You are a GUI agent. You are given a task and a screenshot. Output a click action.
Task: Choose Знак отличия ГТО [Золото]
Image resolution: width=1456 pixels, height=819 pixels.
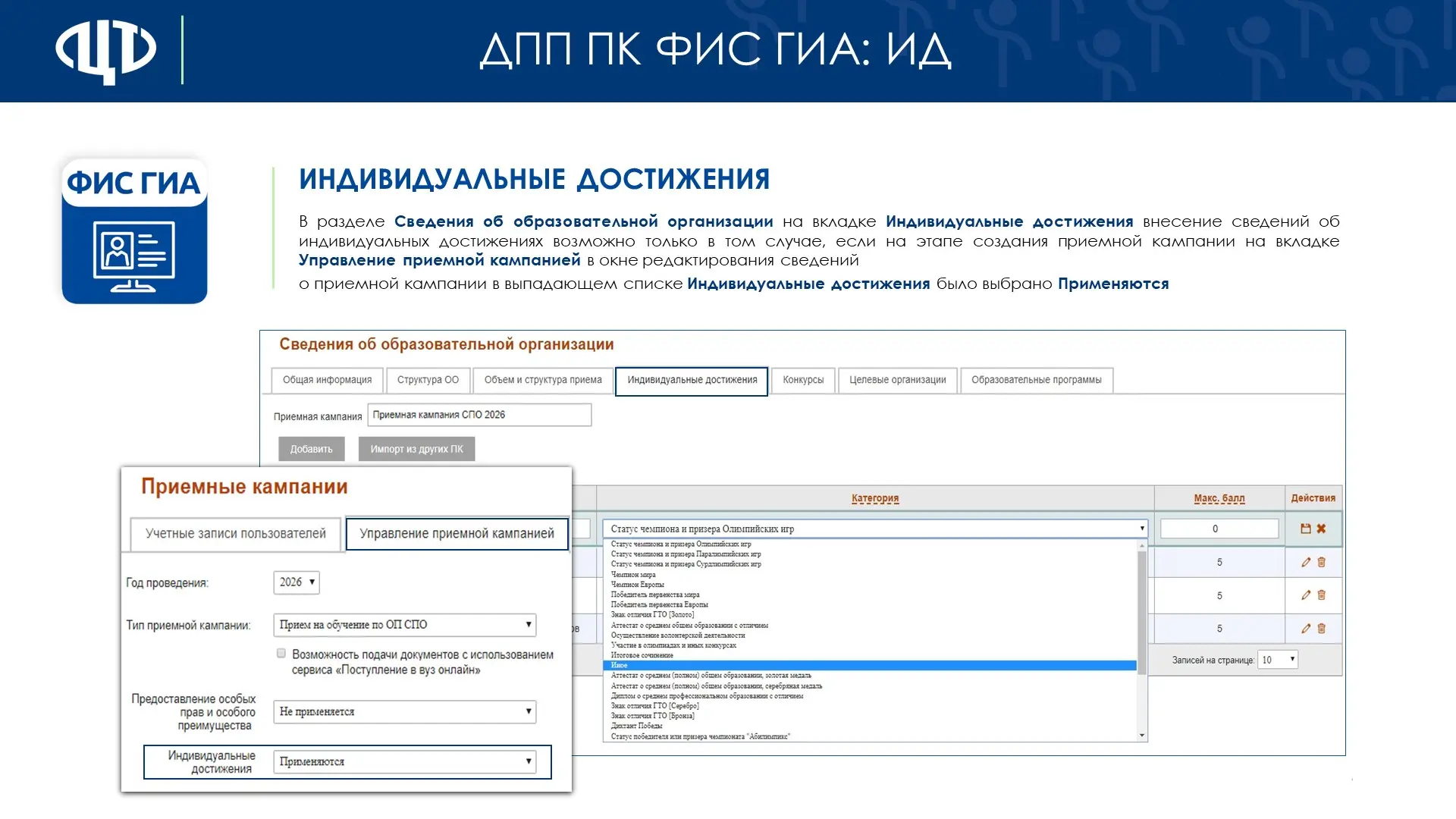pyautogui.click(x=653, y=614)
